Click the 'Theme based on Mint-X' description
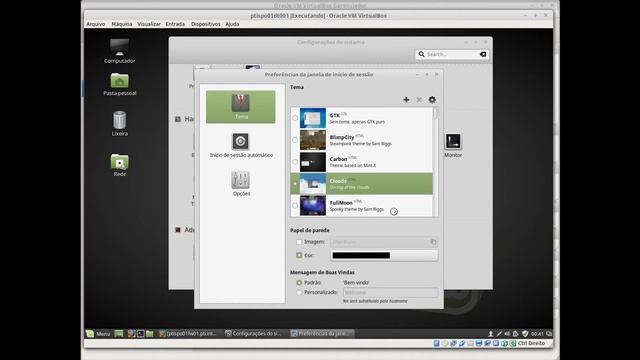Viewport: 640px width, 360px height. click(353, 166)
